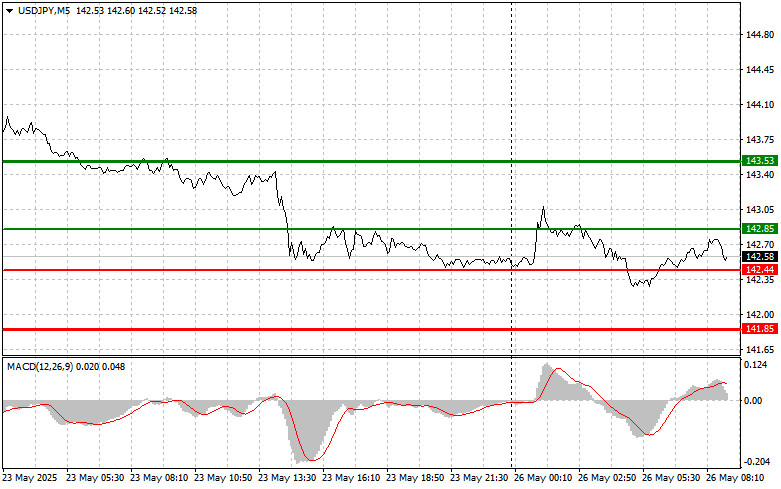Screen dimensions: 781x489
Task: Click the 143.05 price axis label
Action: pyautogui.click(x=760, y=210)
